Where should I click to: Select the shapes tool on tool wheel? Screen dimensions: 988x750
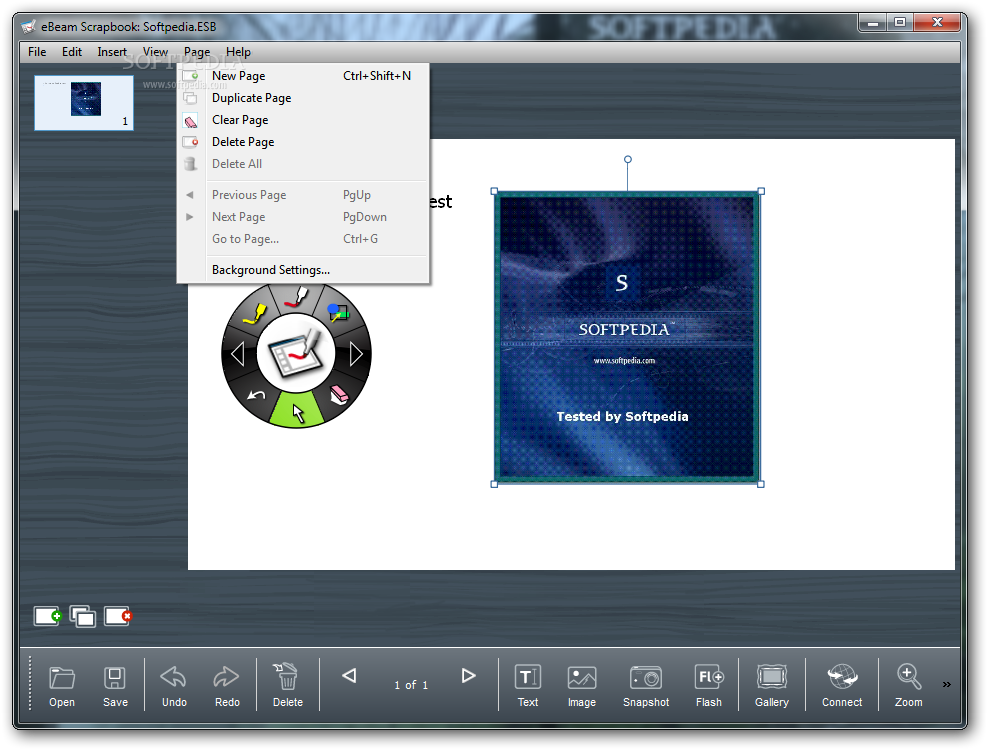tap(338, 313)
